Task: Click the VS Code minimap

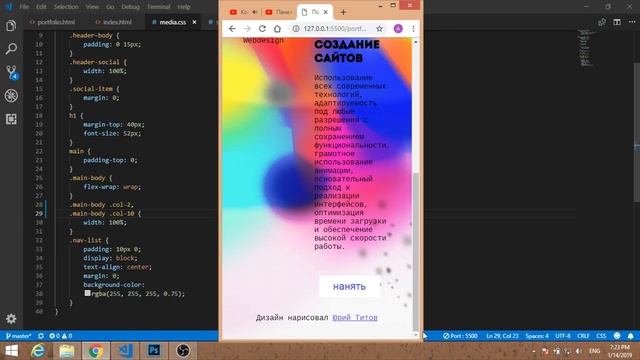Action: (588, 48)
